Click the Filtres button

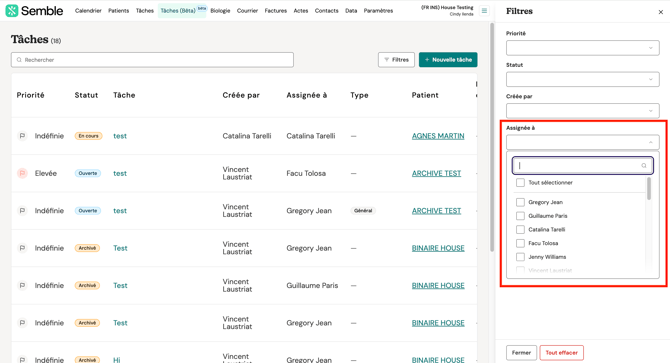(396, 60)
